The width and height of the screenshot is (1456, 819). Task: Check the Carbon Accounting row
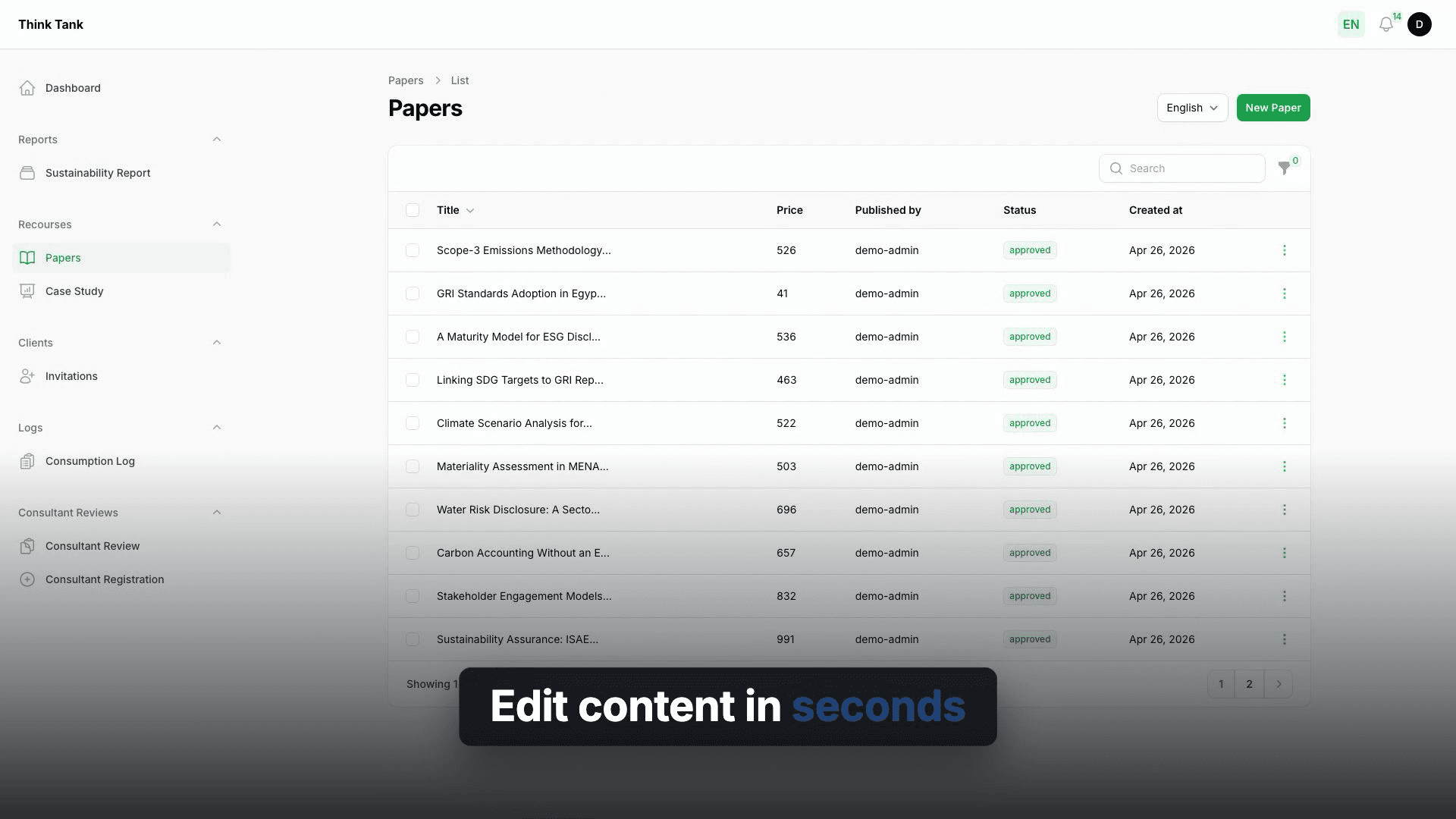pos(413,553)
